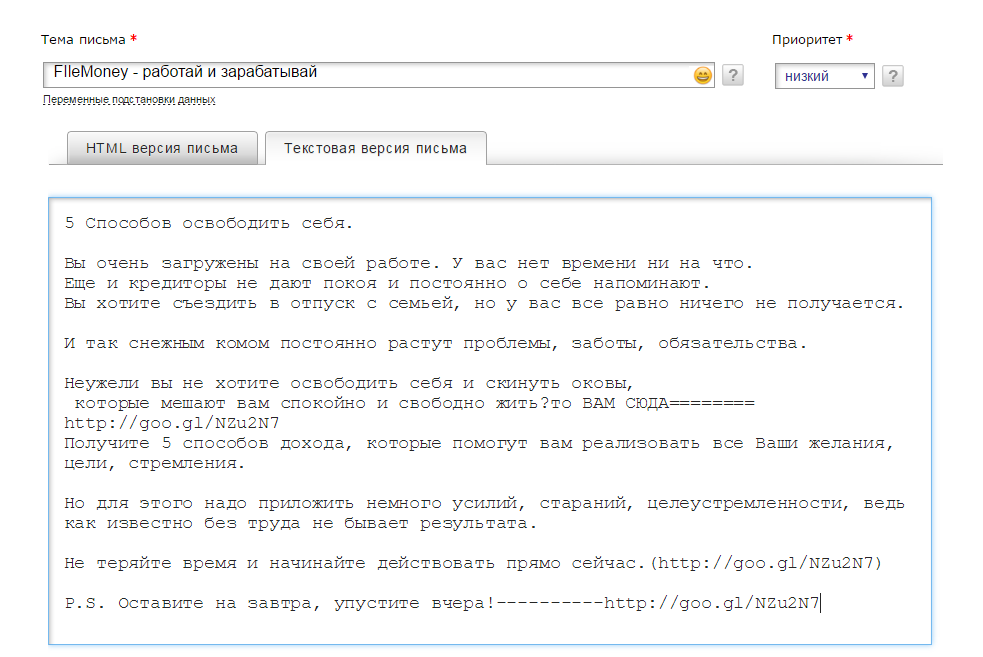Click the line 'Неужели вы не хотите освободить'
983x657 pixels.
[349, 384]
